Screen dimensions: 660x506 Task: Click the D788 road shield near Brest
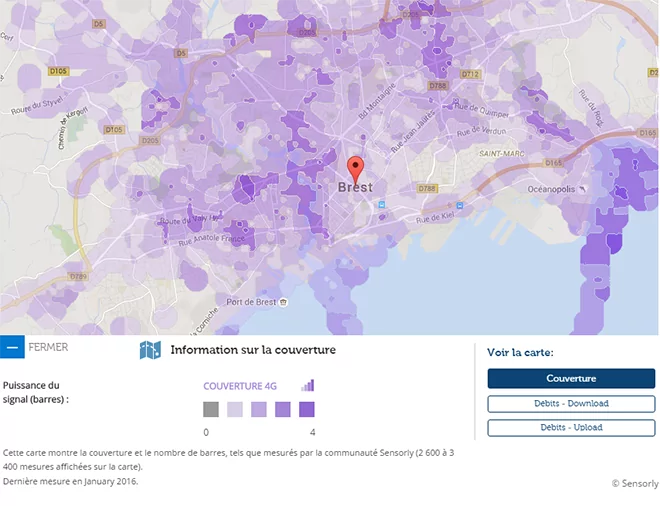pyautogui.click(x=427, y=188)
